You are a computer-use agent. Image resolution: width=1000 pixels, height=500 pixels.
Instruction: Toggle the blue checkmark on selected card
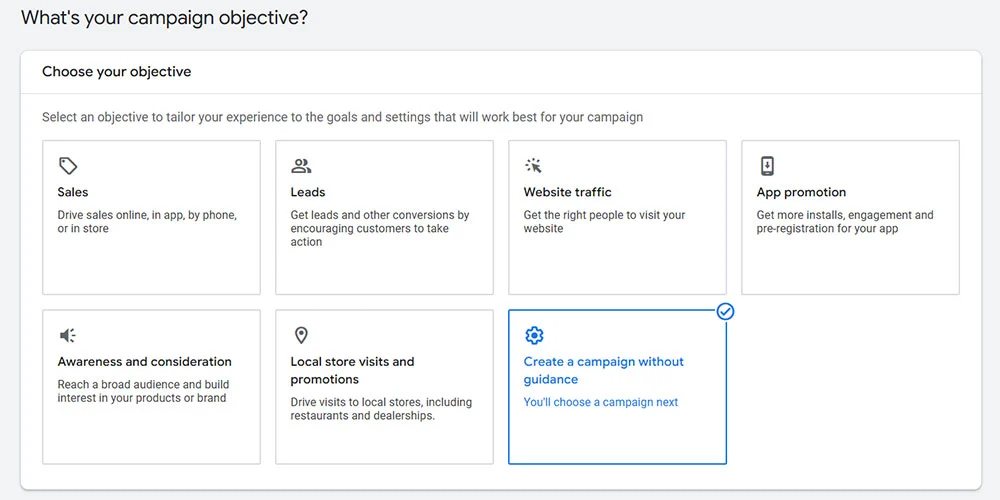coord(726,312)
